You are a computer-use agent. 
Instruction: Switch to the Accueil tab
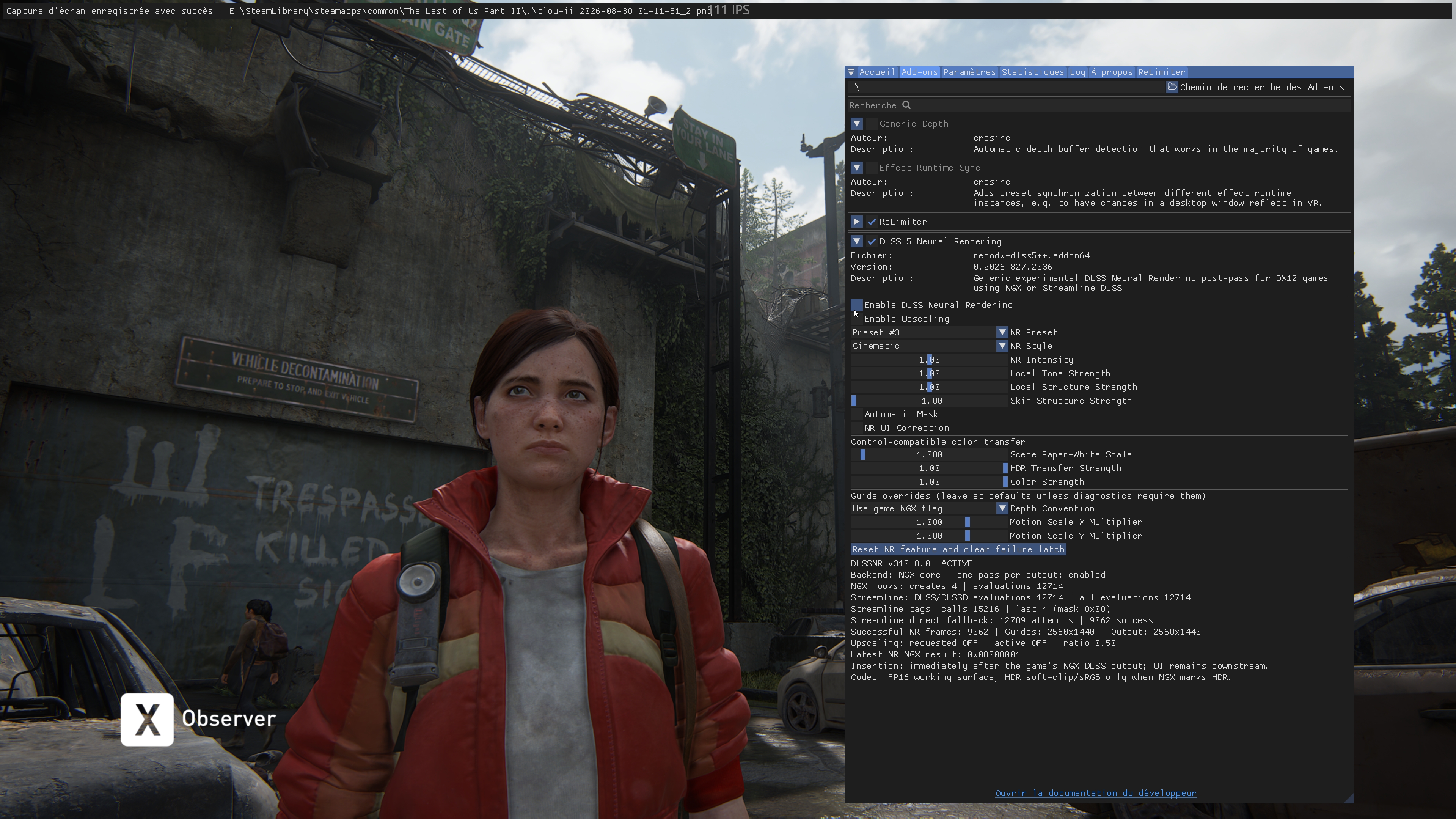pyautogui.click(x=877, y=72)
